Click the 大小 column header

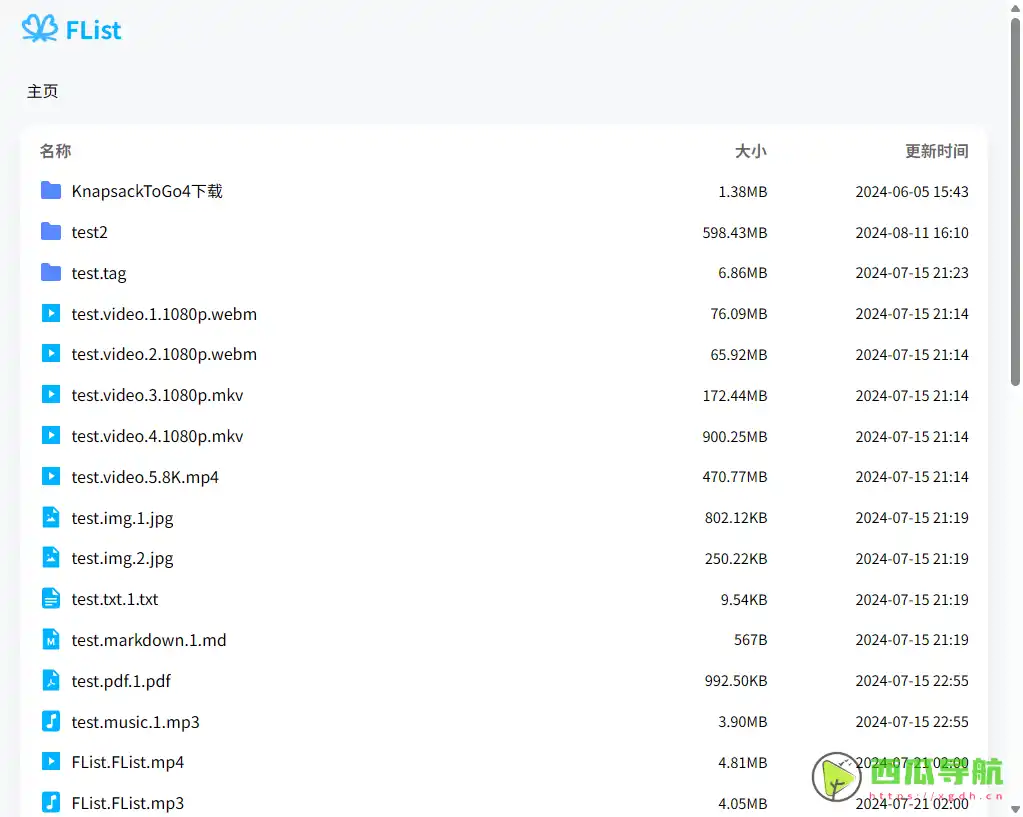[750, 151]
